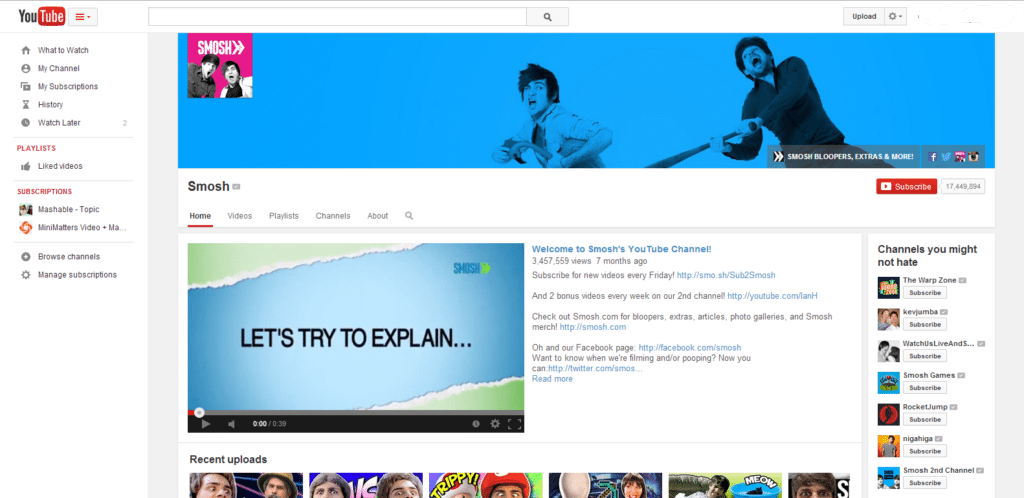Open My Subscriptions
The width and height of the screenshot is (1024, 498).
pyautogui.click(x=67, y=86)
